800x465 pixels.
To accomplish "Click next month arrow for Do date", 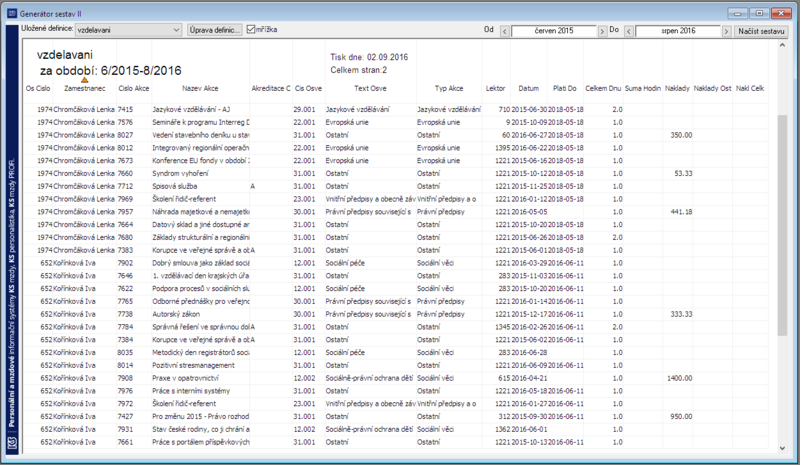I will 726,31.
